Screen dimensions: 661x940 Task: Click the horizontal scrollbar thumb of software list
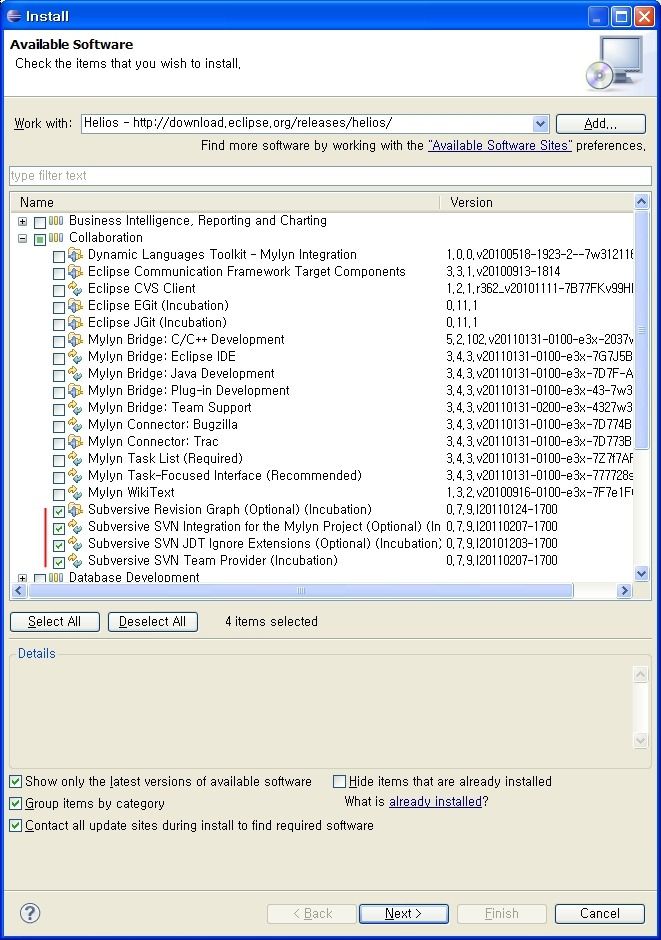(x=301, y=591)
